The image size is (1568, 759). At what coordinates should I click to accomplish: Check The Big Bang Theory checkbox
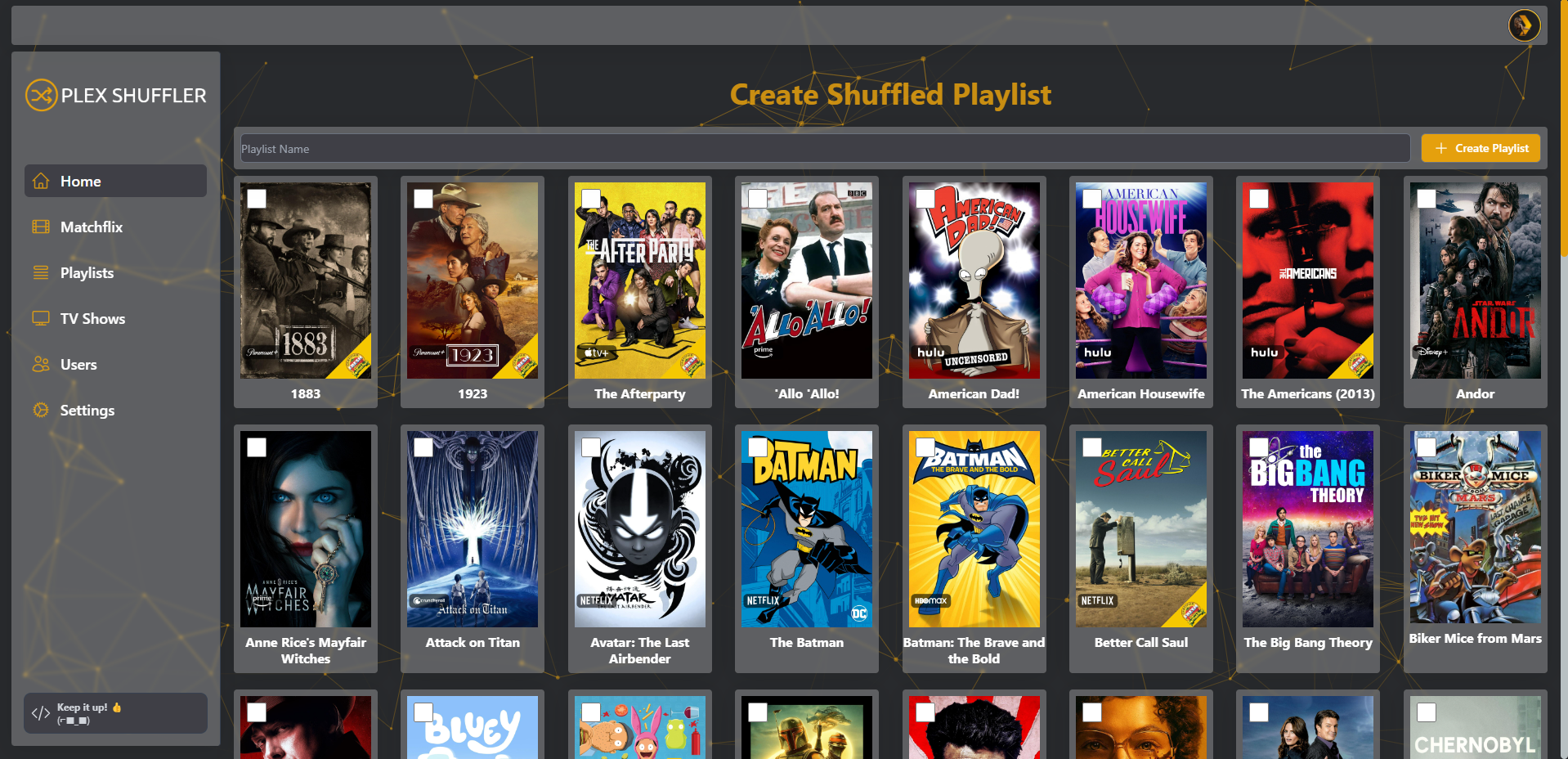pos(1259,447)
